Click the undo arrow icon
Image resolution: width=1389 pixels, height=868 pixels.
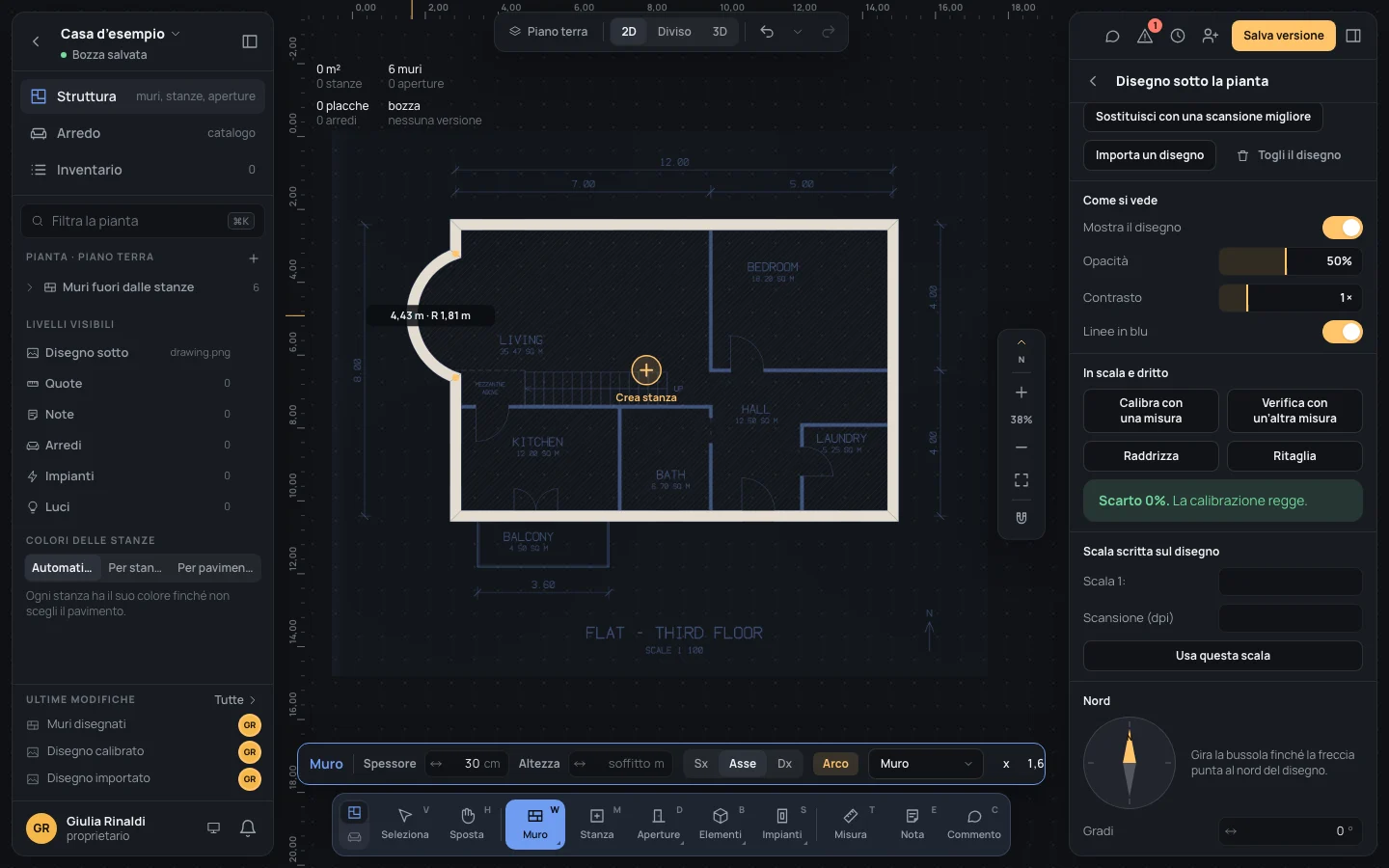[x=767, y=32]
